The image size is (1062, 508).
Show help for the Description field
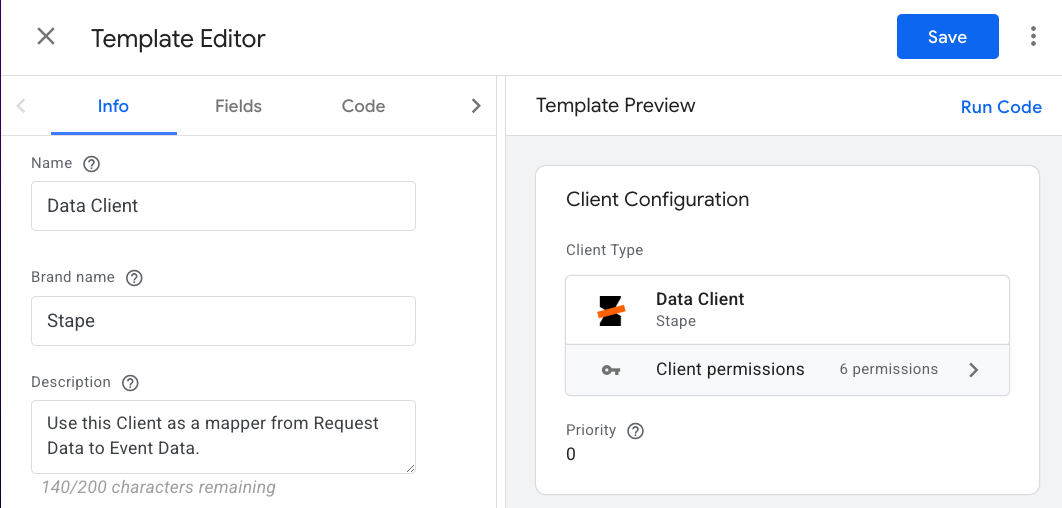click(130, 383)
